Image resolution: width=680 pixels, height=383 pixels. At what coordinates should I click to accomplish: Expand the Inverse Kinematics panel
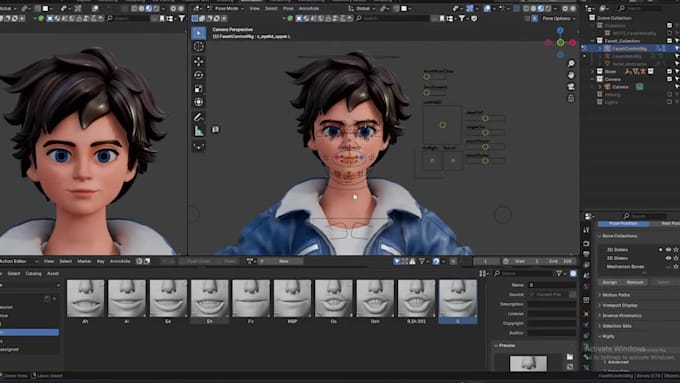click(621, 316)
